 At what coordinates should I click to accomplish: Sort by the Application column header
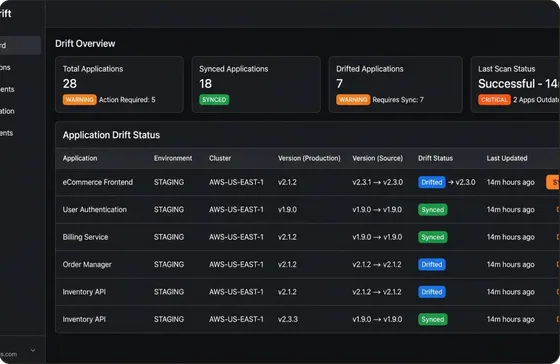[x=80, y=158]
